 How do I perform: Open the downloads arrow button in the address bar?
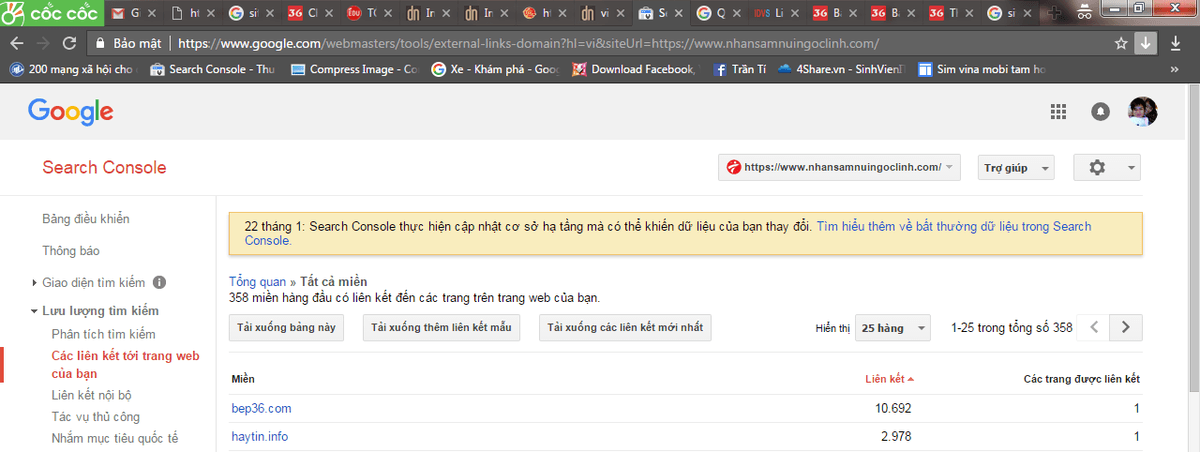click(x=1146, y=44)
